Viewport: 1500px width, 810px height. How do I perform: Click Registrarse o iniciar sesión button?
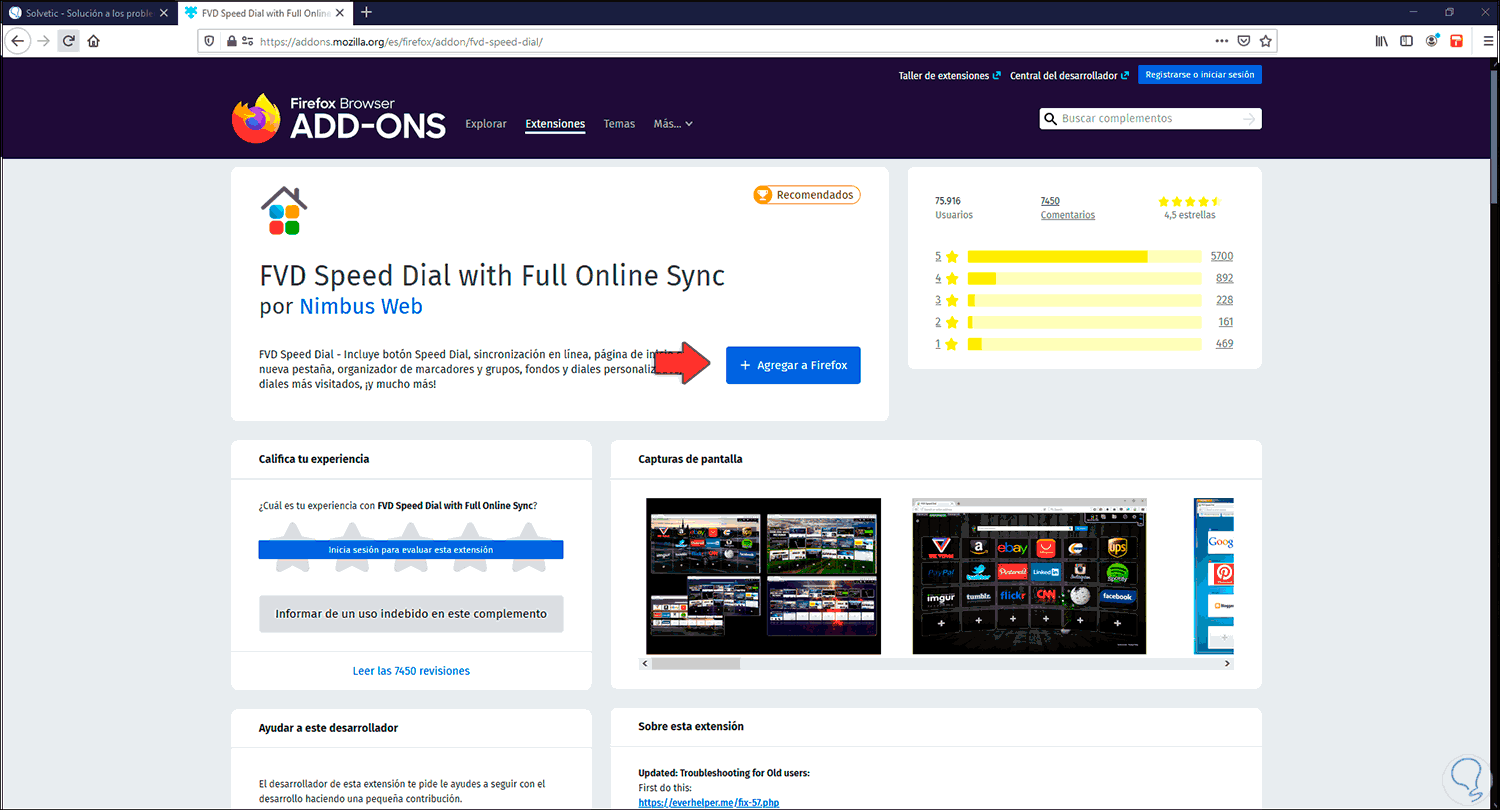pyautogui.click(x=1200, y=75)
